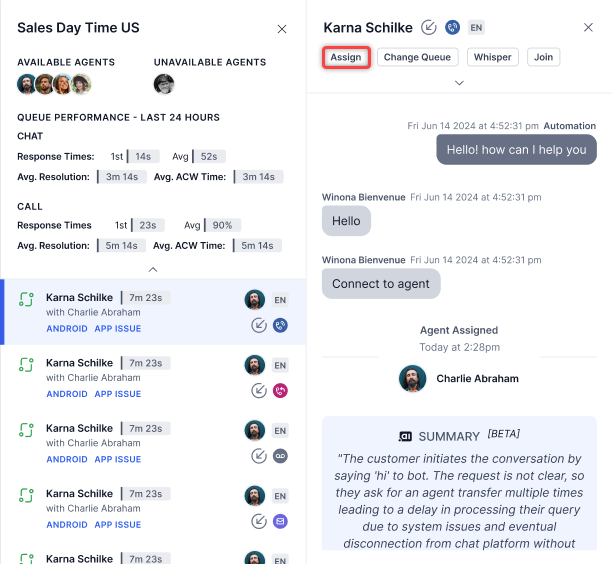The height and width of the screenshot is (564, 612).
Task: Click the unavailable agent avatar
Action: coord(164,84)
